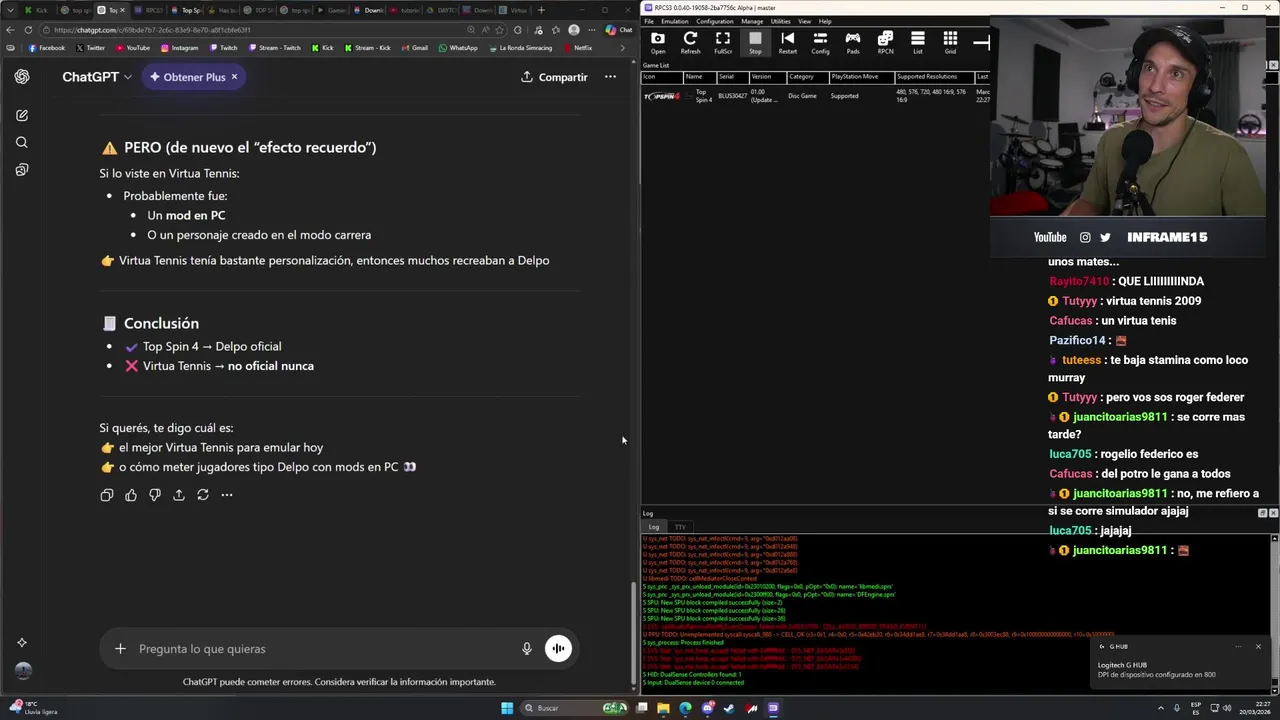Regenerate the ChatGPT response
This screenshot has width=1280, height=720.
pos(203,495)
